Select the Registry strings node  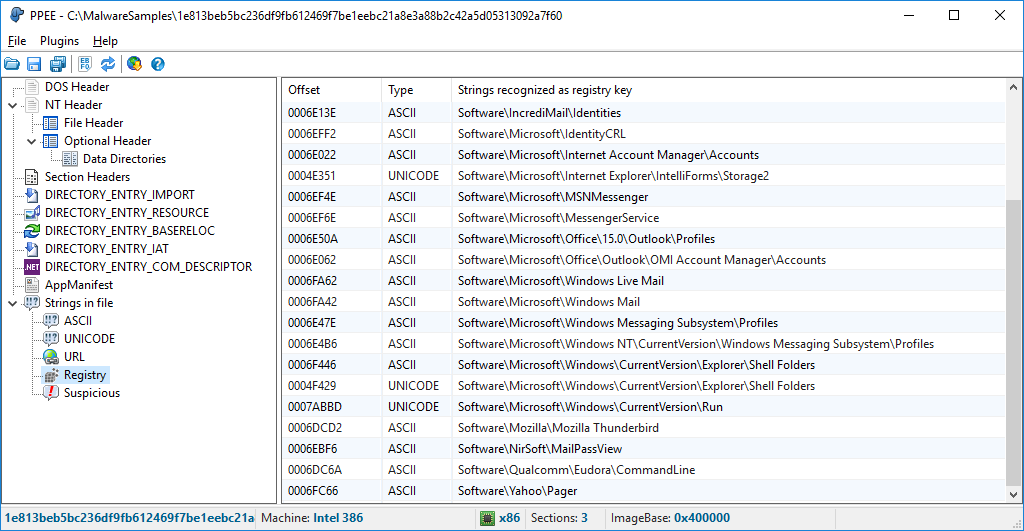click(x=85, y=375)
